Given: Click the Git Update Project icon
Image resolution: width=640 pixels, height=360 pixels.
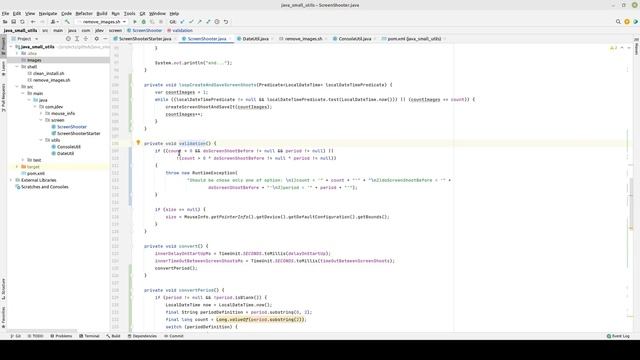Looking at the screenshot, I should click(x=182, y=22).
